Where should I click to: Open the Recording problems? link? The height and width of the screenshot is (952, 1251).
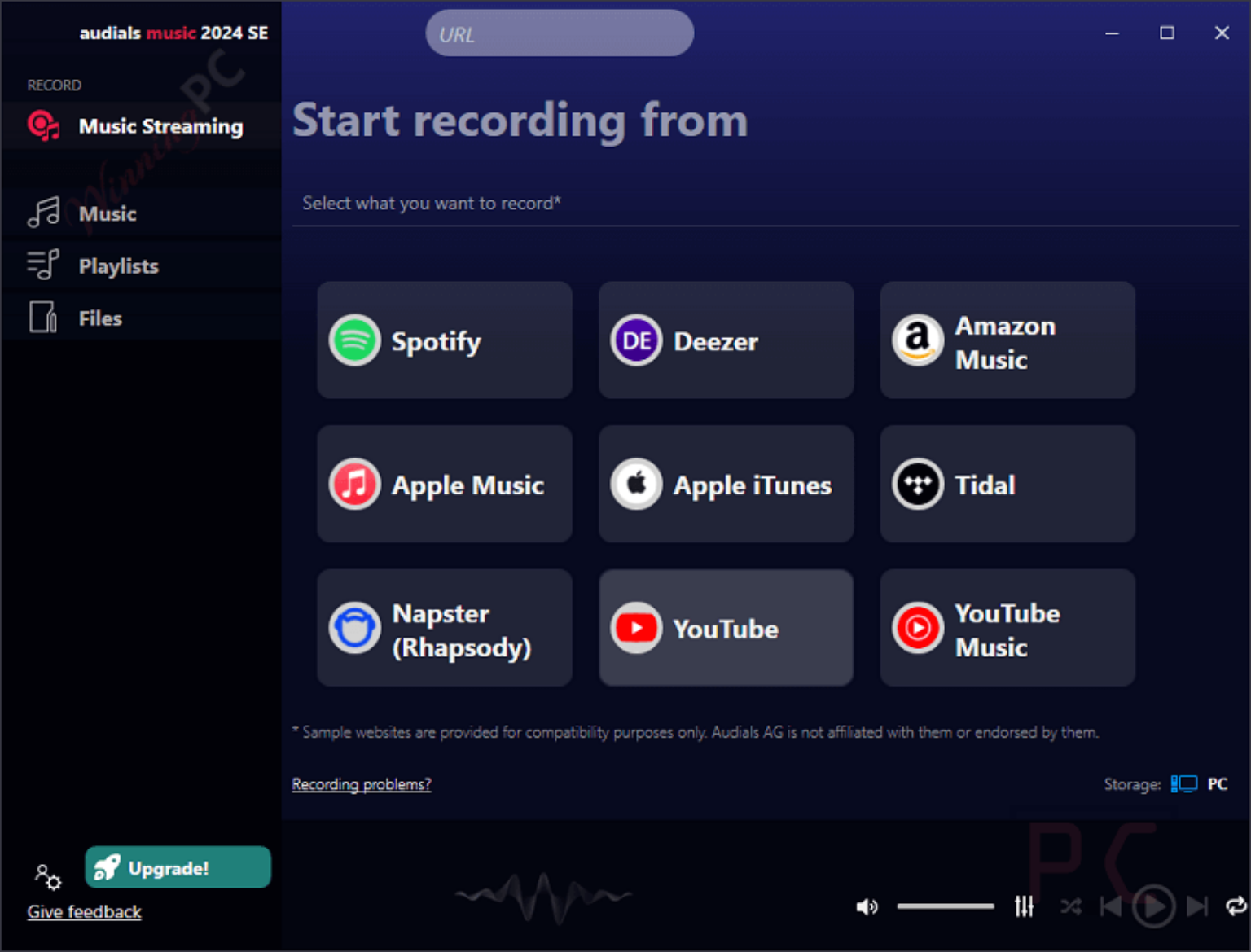pyautogui.click(x=362, y=784)
